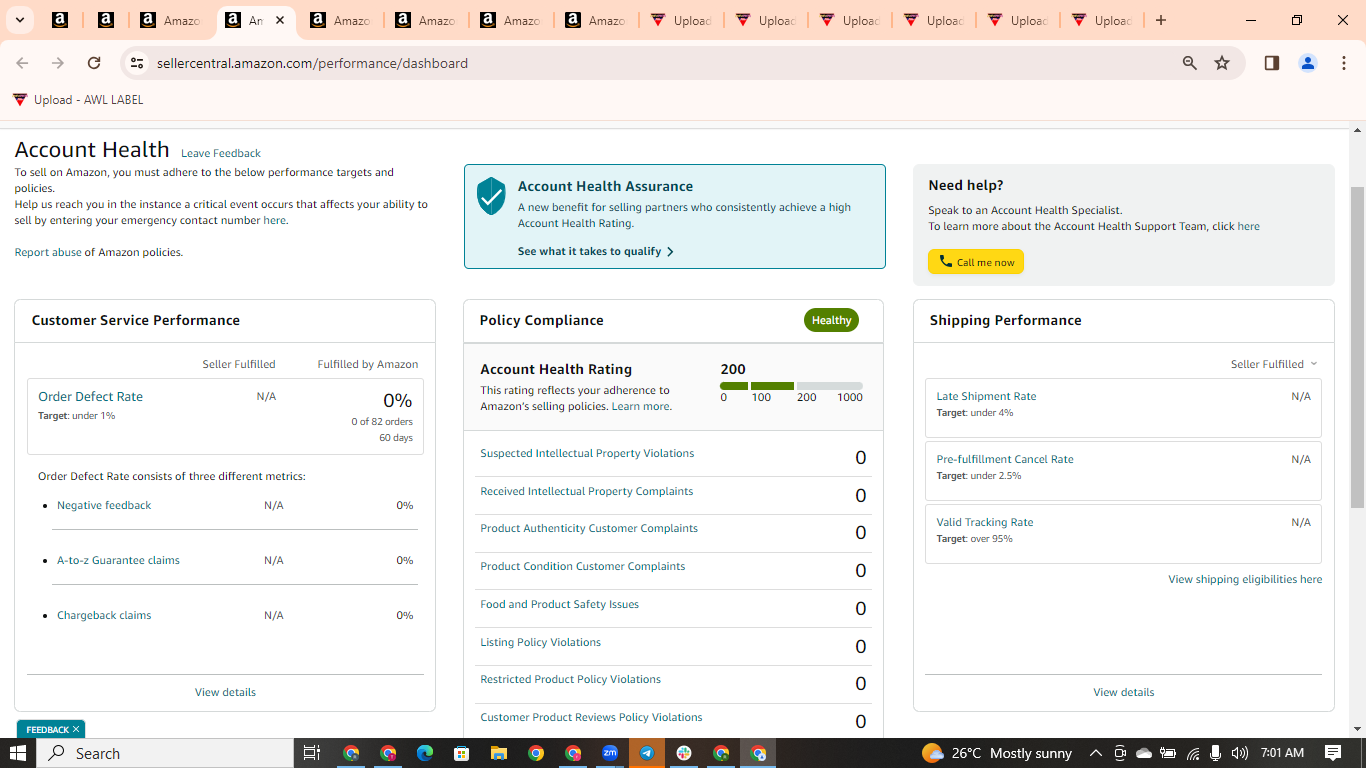Open Suspected Intellectual Property Violations
Screen dimensions: 1366x768
[x=587, y=453]
